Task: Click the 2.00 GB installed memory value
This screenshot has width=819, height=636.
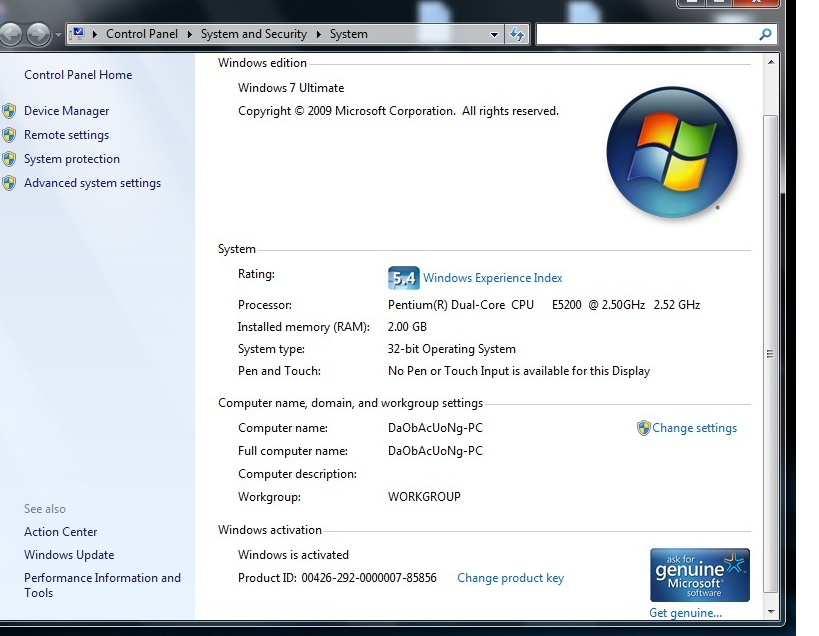Action: [407, 327]
